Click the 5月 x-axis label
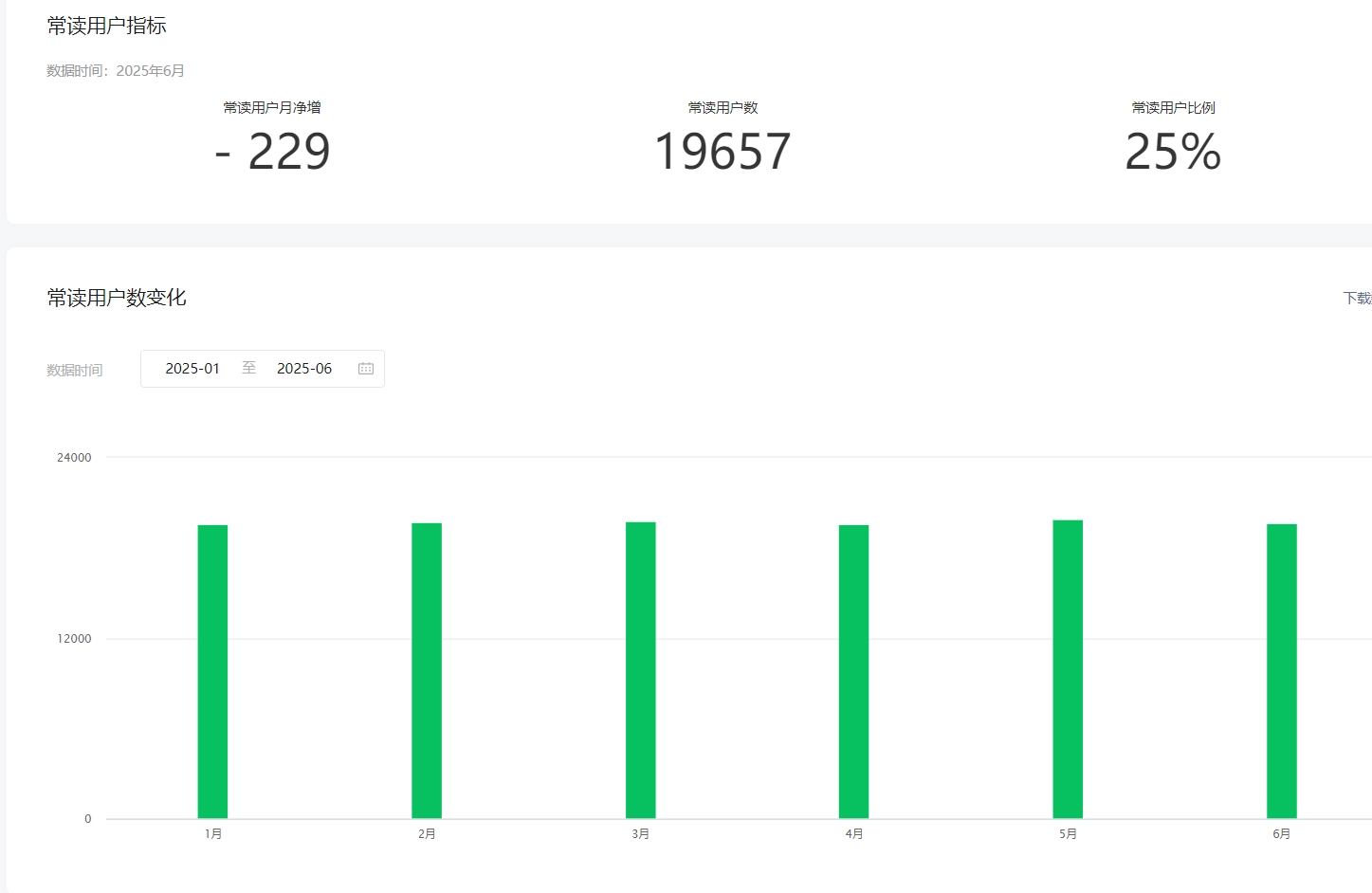The width and height of the screenshot is (1372, 893). (1068, 833)
